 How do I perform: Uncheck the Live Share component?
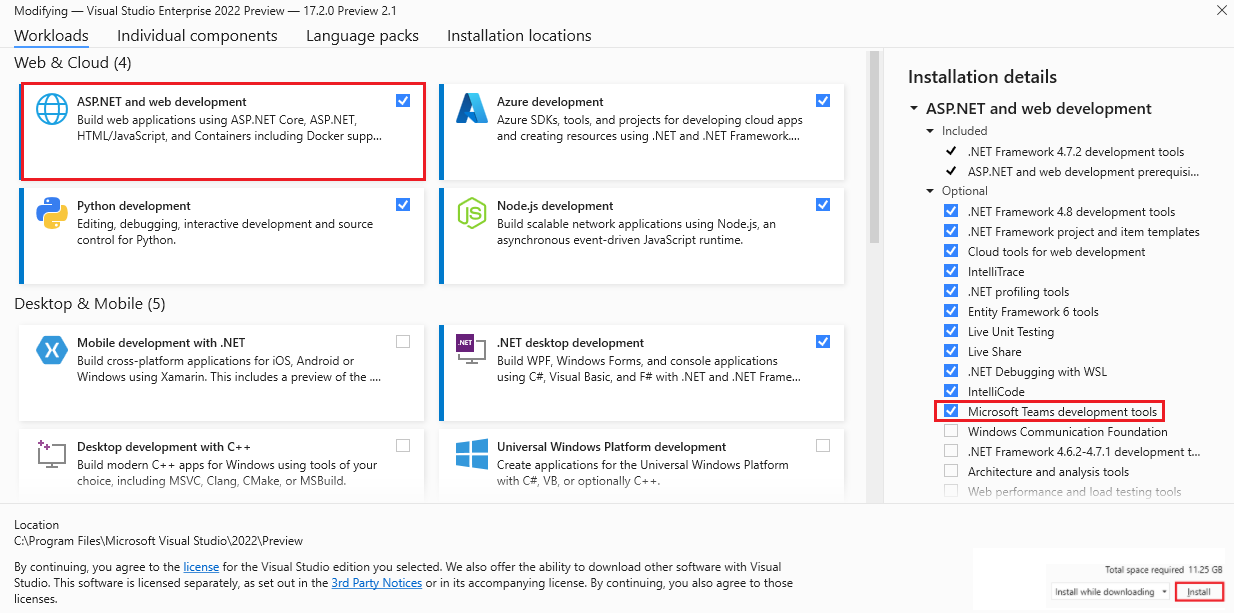click(950, 351)
